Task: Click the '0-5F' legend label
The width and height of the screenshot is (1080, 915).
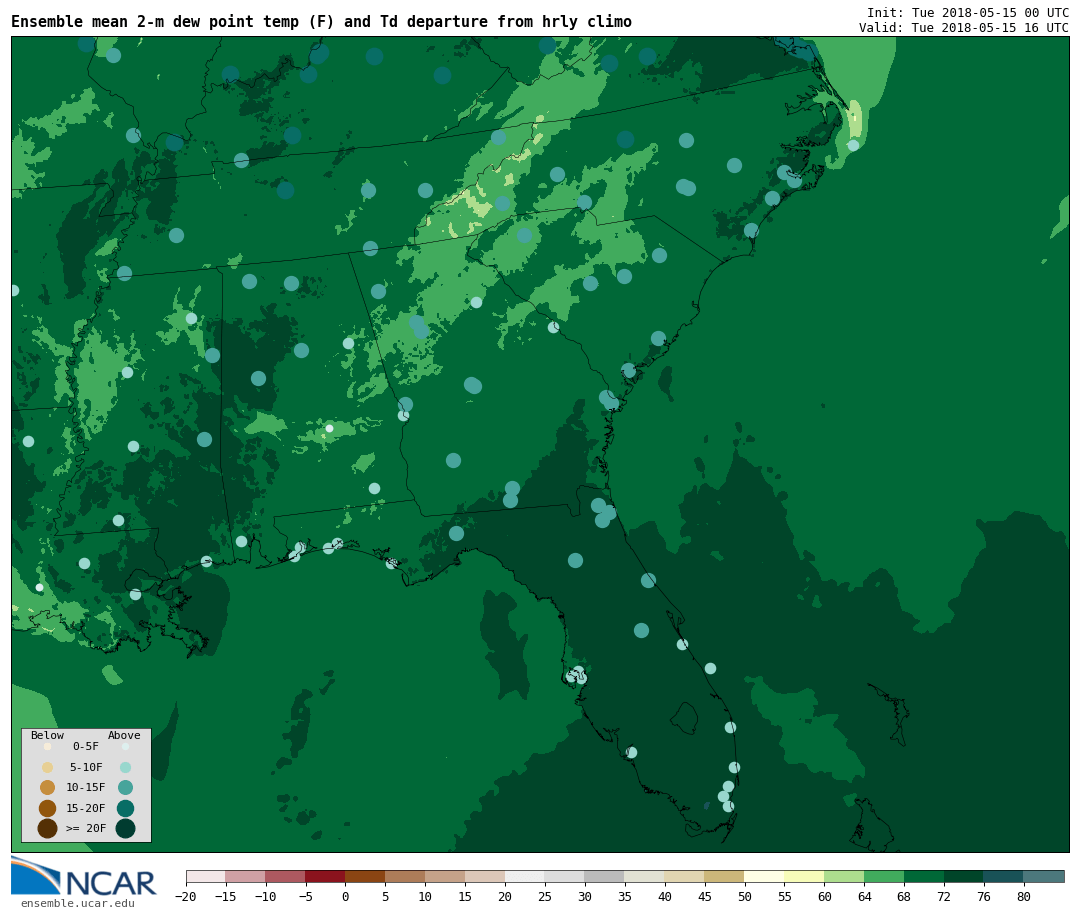Action: pyautogui.click(x=86, y=746)
